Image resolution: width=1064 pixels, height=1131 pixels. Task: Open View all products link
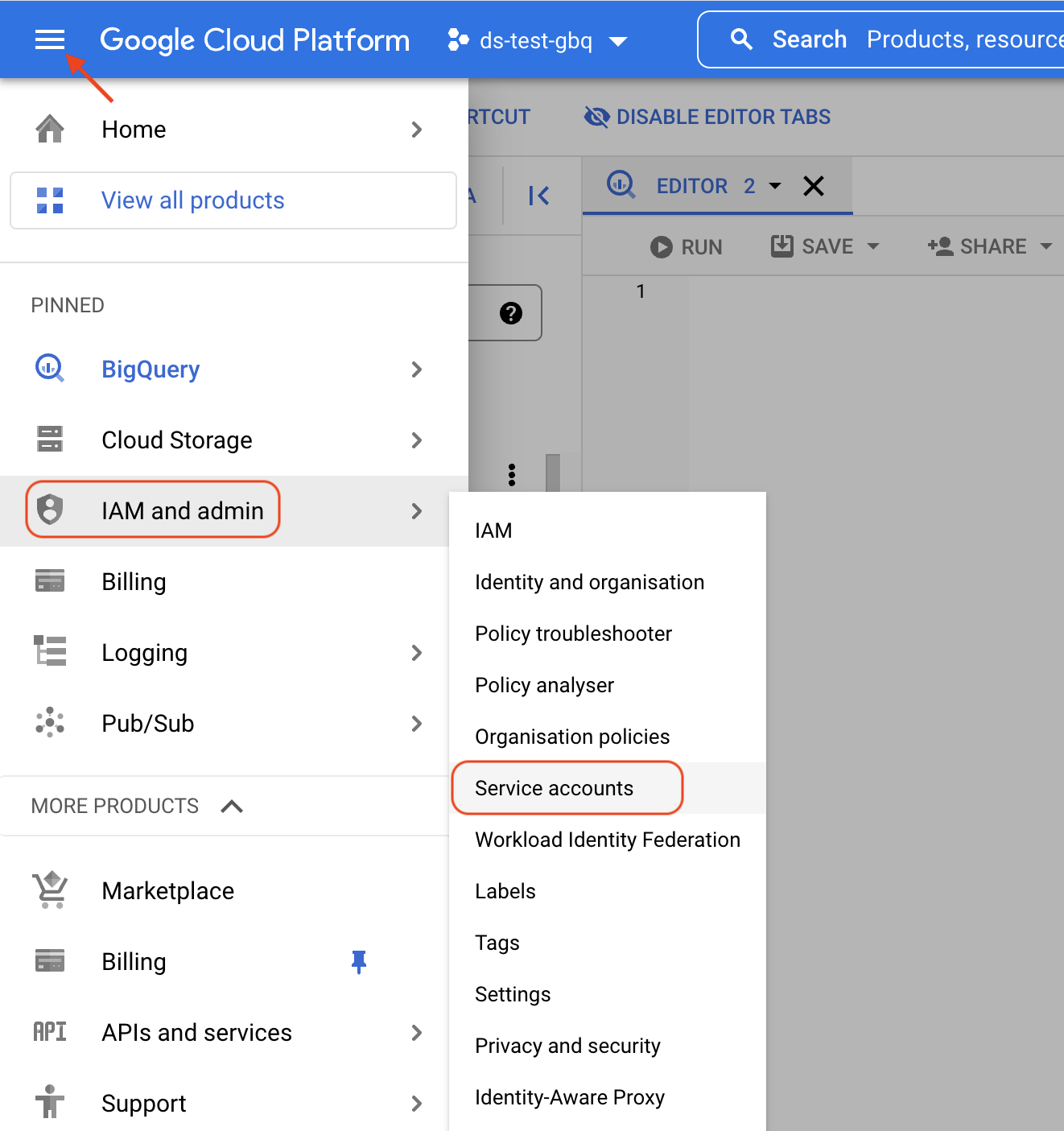point(192,200)
